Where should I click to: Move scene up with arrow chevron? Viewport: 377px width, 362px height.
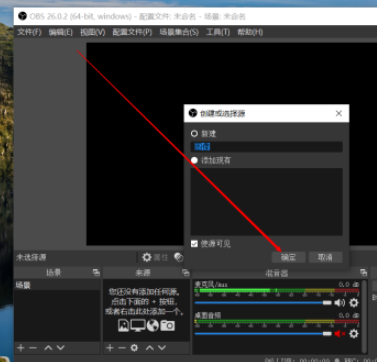coord(49,348)
